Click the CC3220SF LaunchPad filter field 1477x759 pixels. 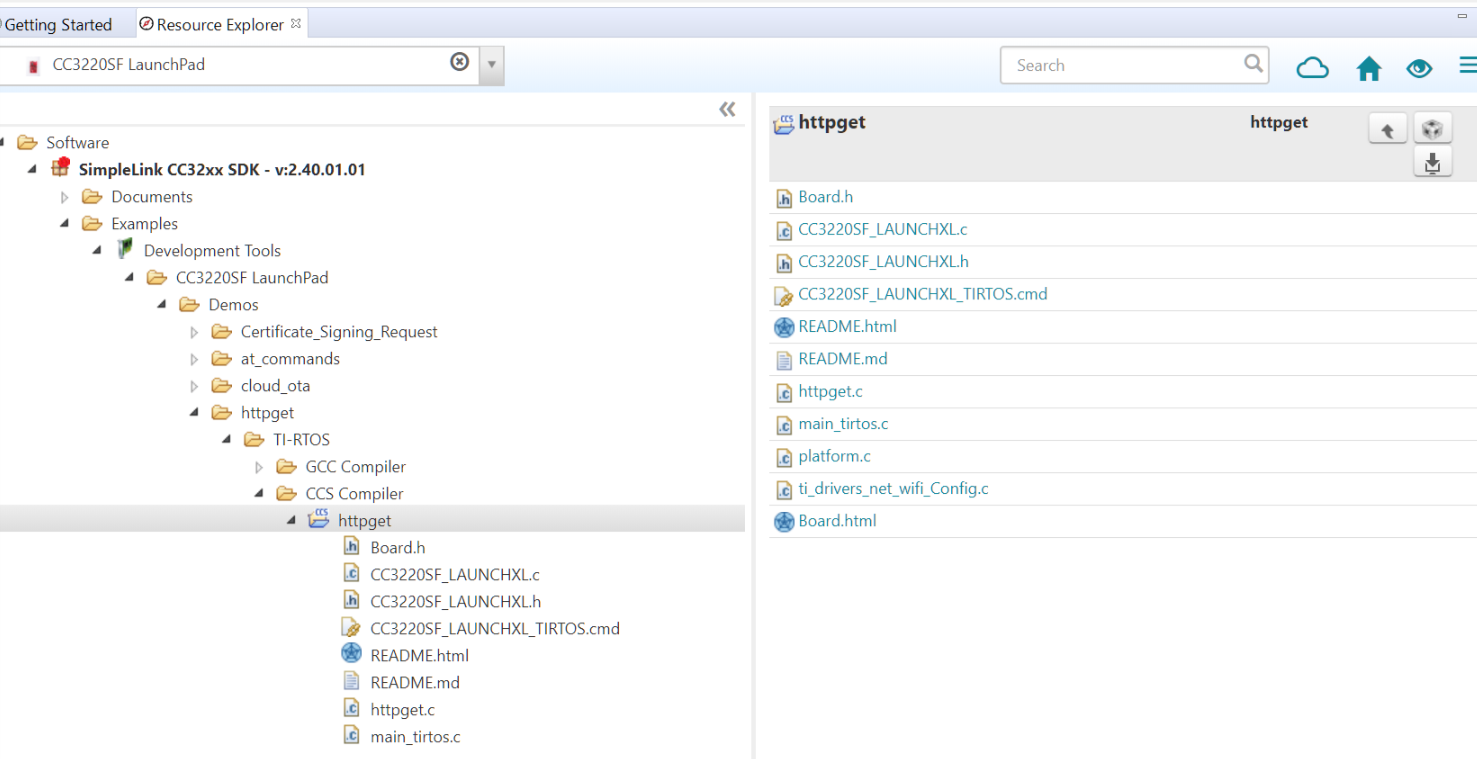(x=240, y=65)
